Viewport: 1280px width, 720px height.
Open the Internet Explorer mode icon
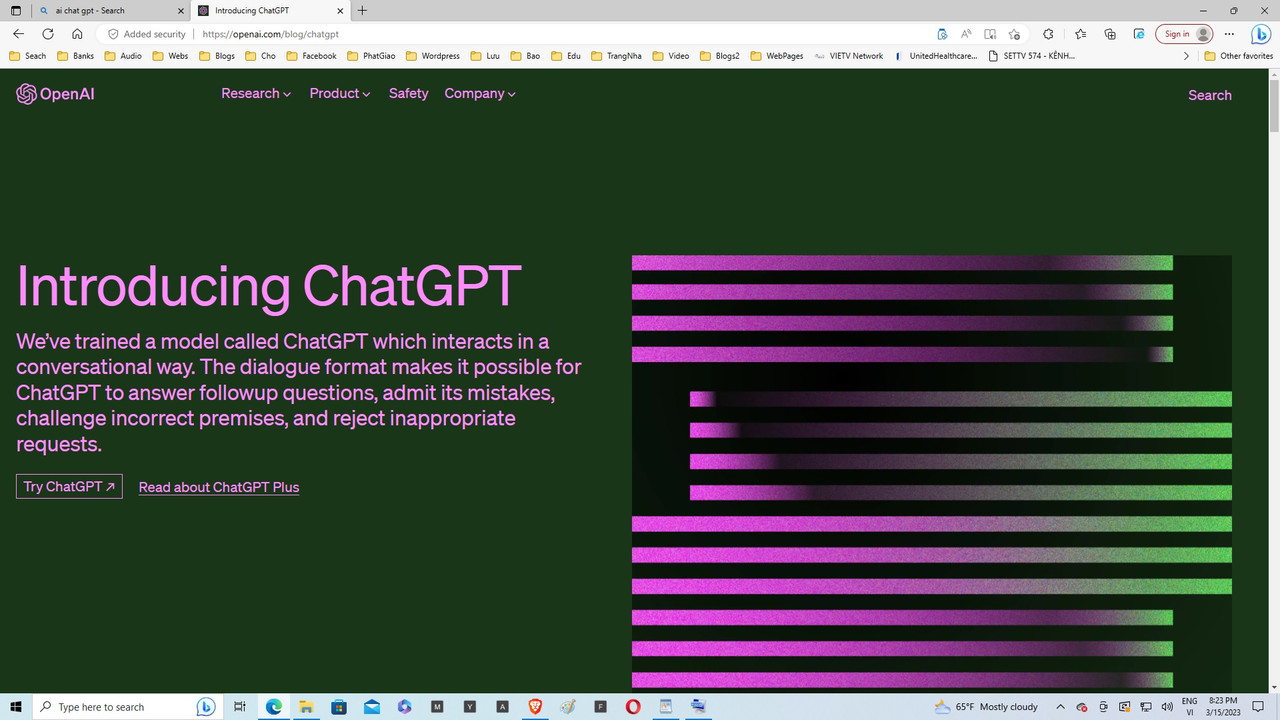point(1138,34)
